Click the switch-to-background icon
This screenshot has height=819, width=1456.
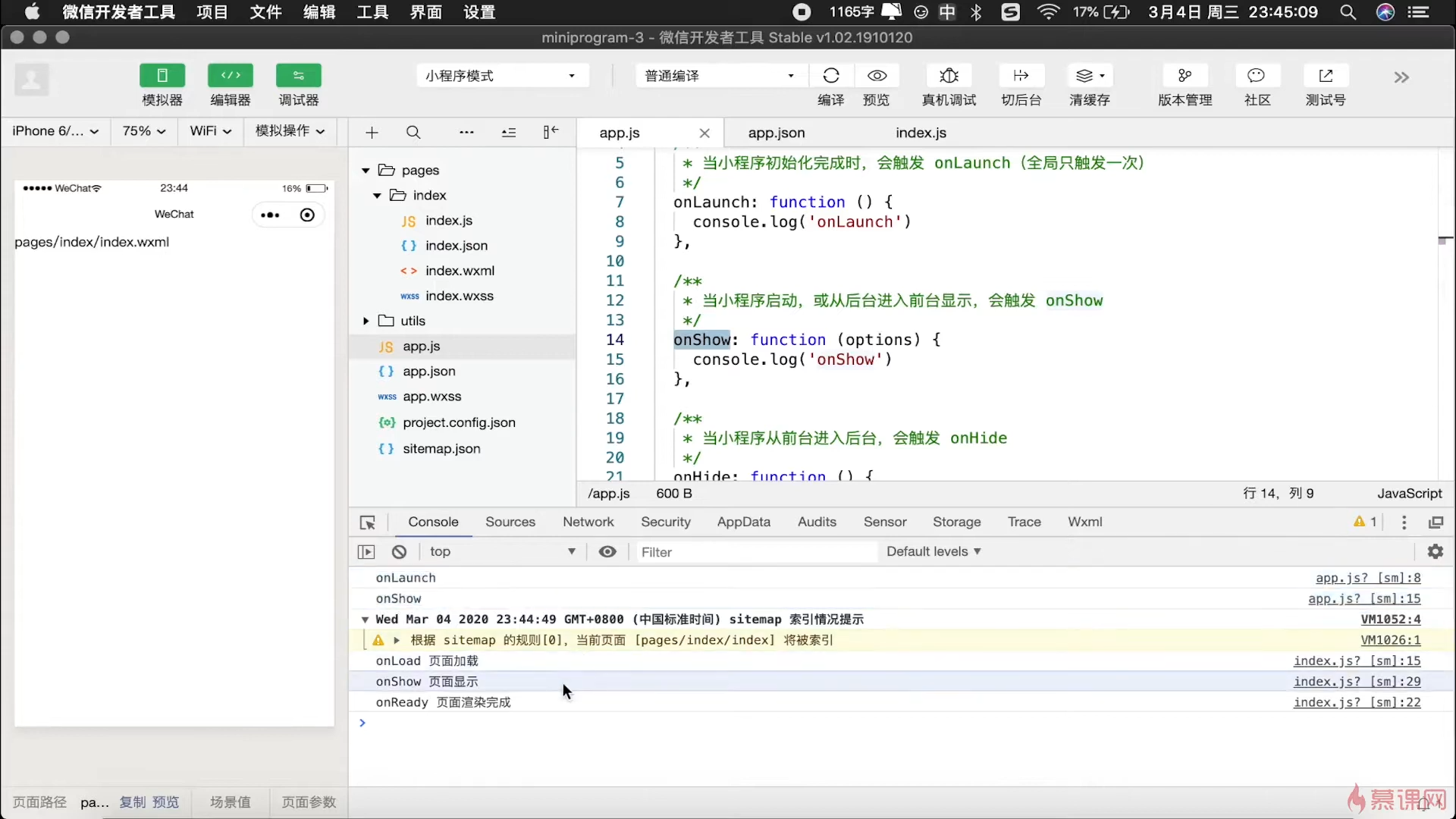tap(1021, 75)
